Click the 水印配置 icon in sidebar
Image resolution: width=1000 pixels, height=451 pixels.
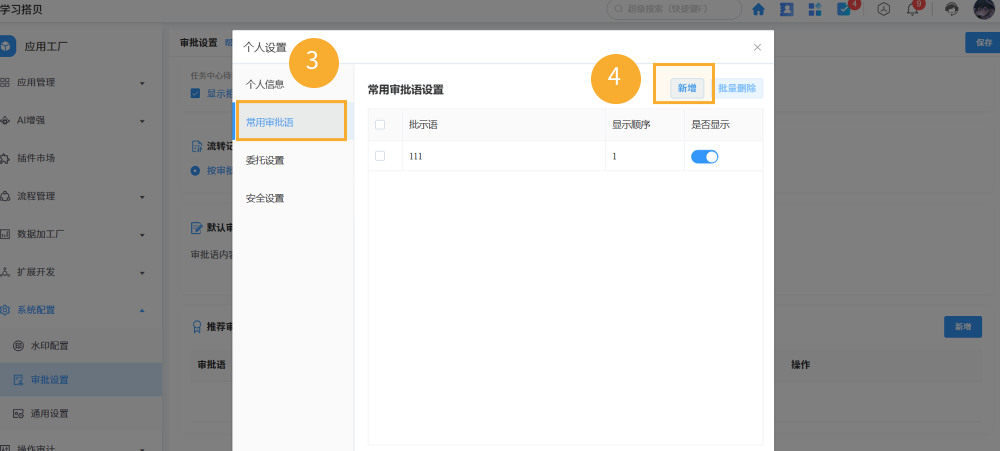point(18,346)
